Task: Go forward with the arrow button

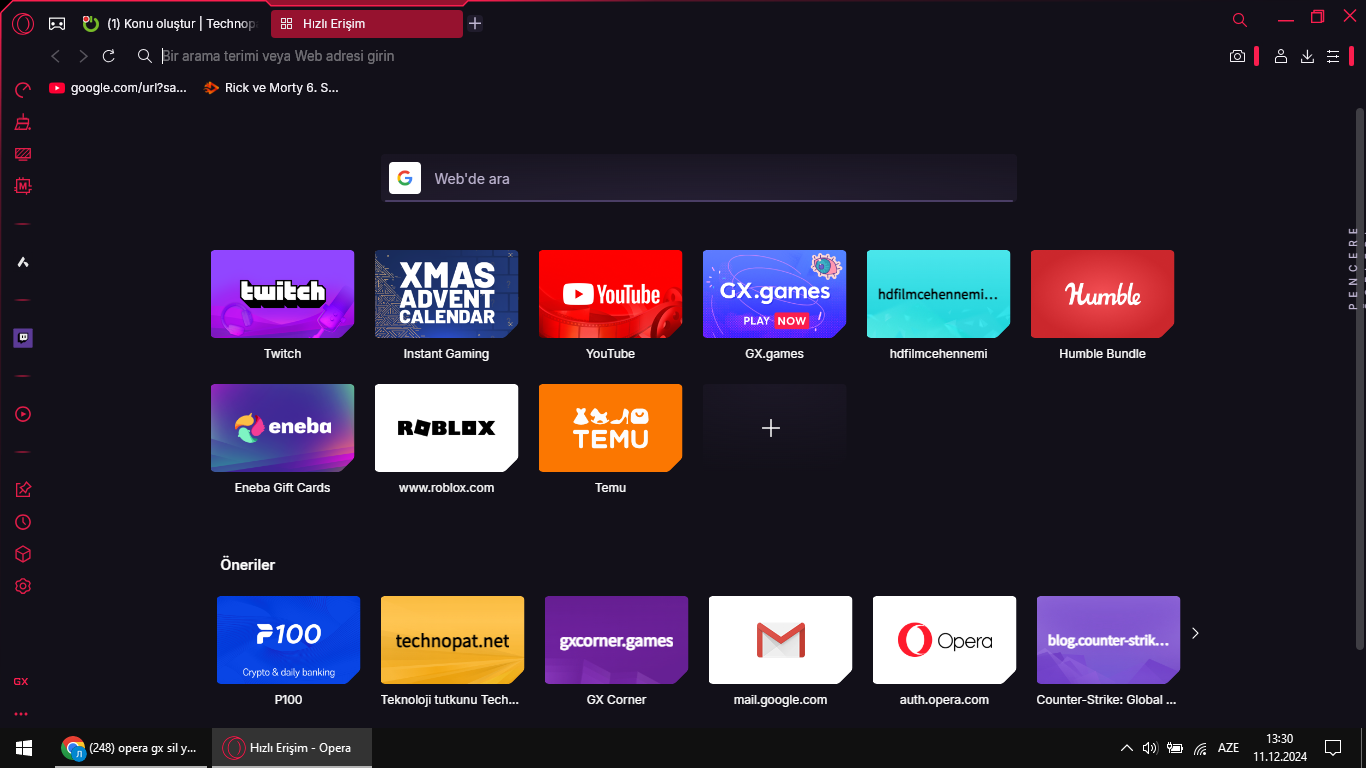Action: (83, 57)
